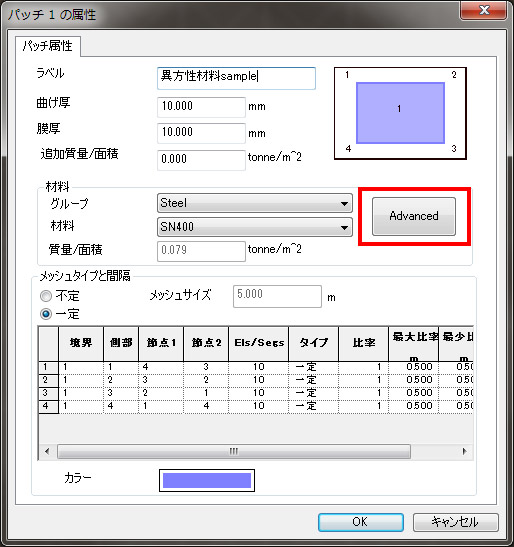Click the table's left scroll arrow
514x547 pixels.
[47, 451]
